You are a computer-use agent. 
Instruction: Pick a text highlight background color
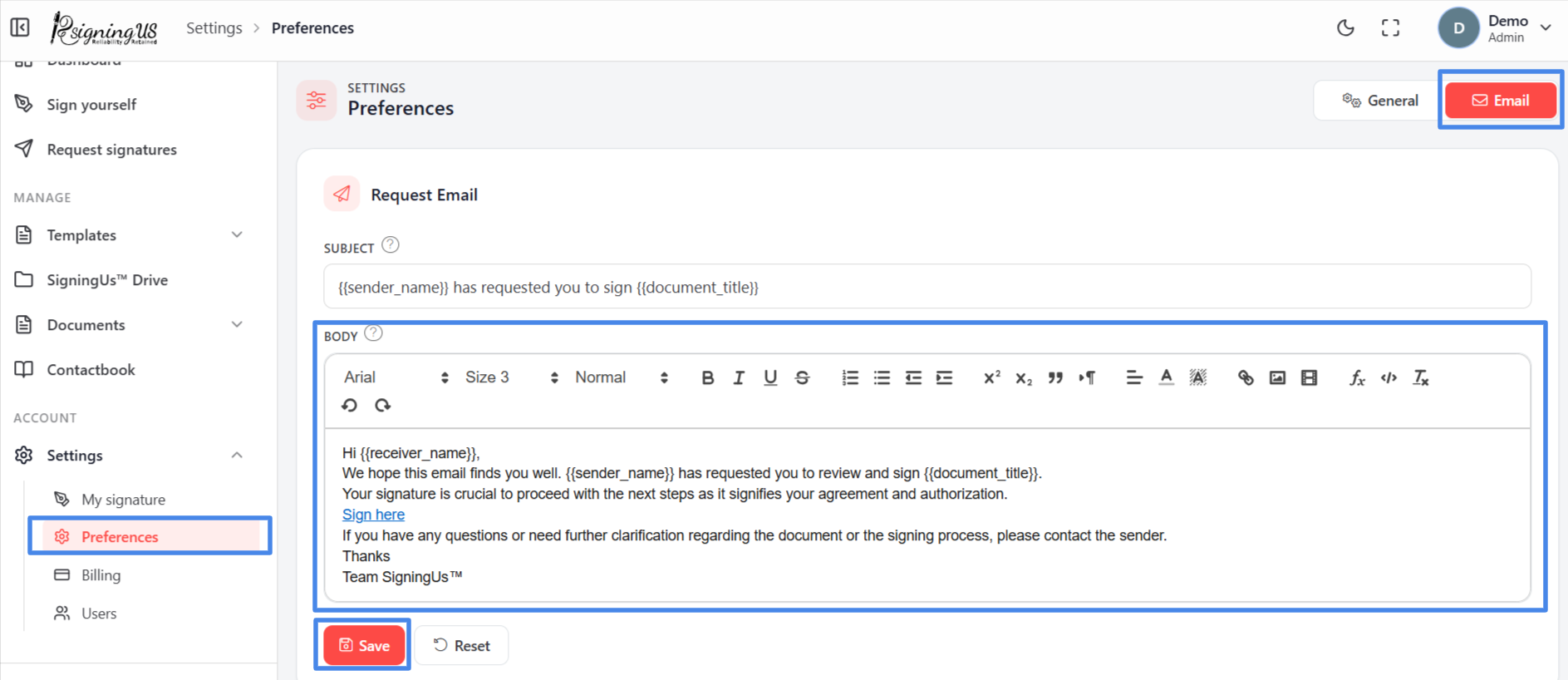tap(1197, 377)
